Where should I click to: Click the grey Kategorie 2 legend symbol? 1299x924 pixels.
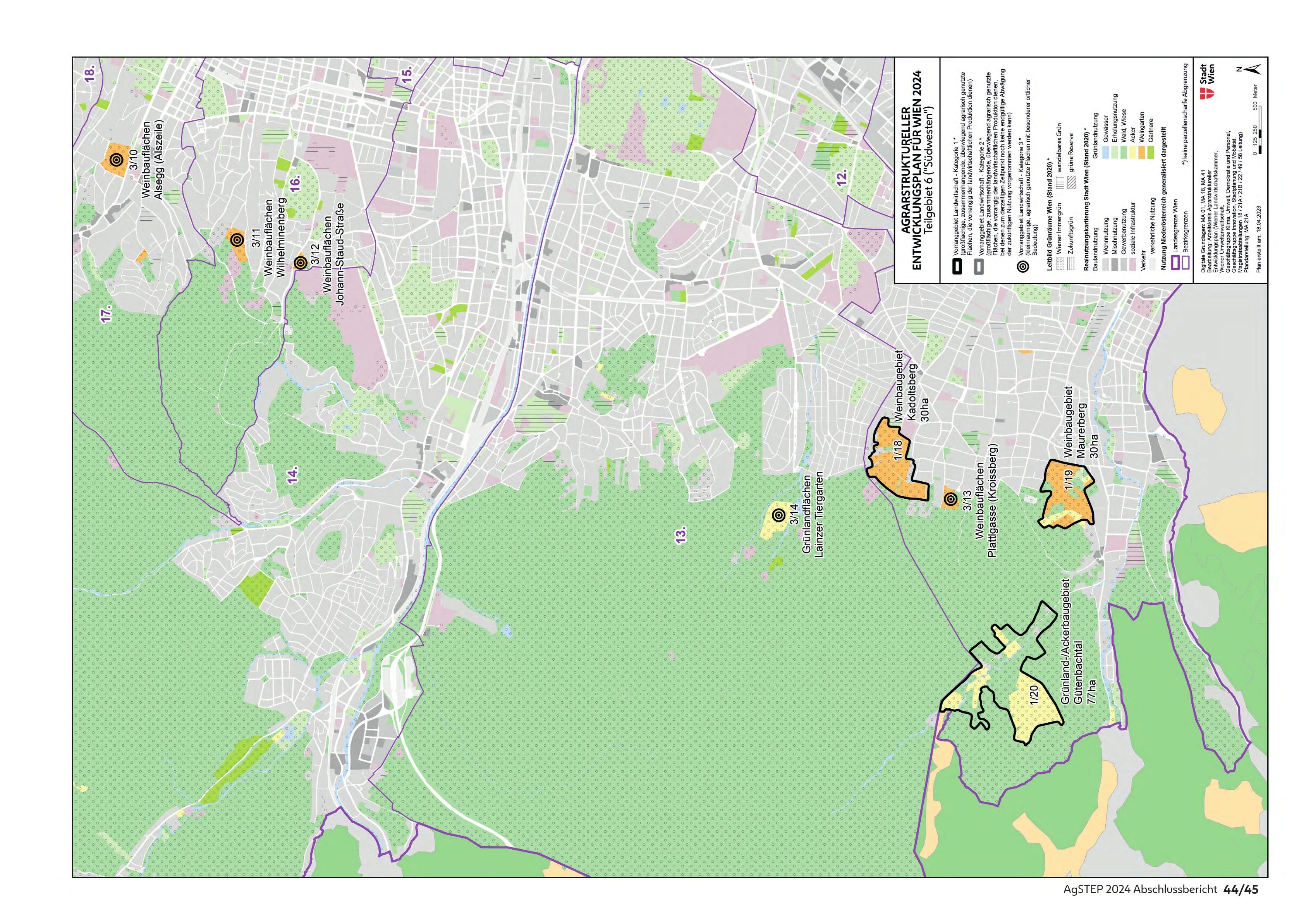click(979, 267)
